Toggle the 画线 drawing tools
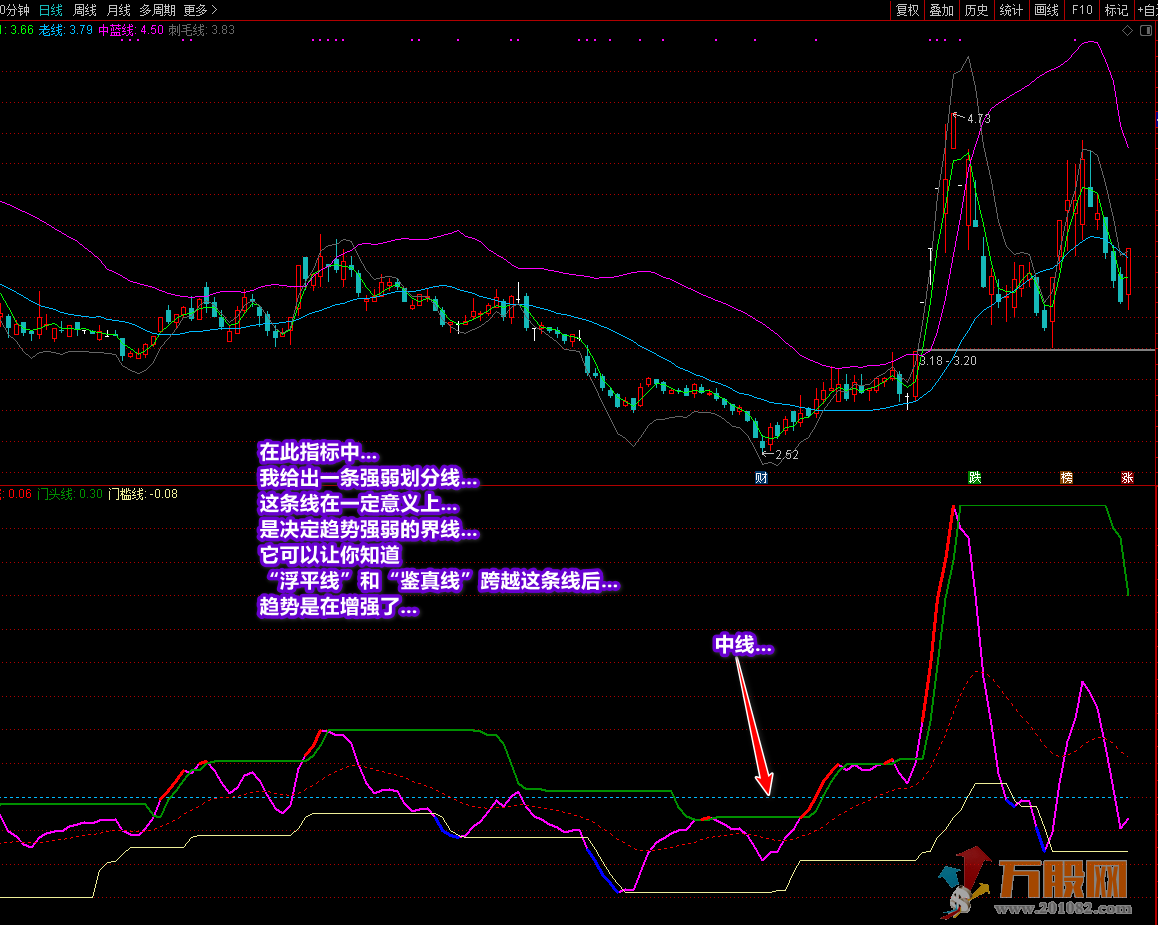1158x925 pixels. coord(1046,10)
